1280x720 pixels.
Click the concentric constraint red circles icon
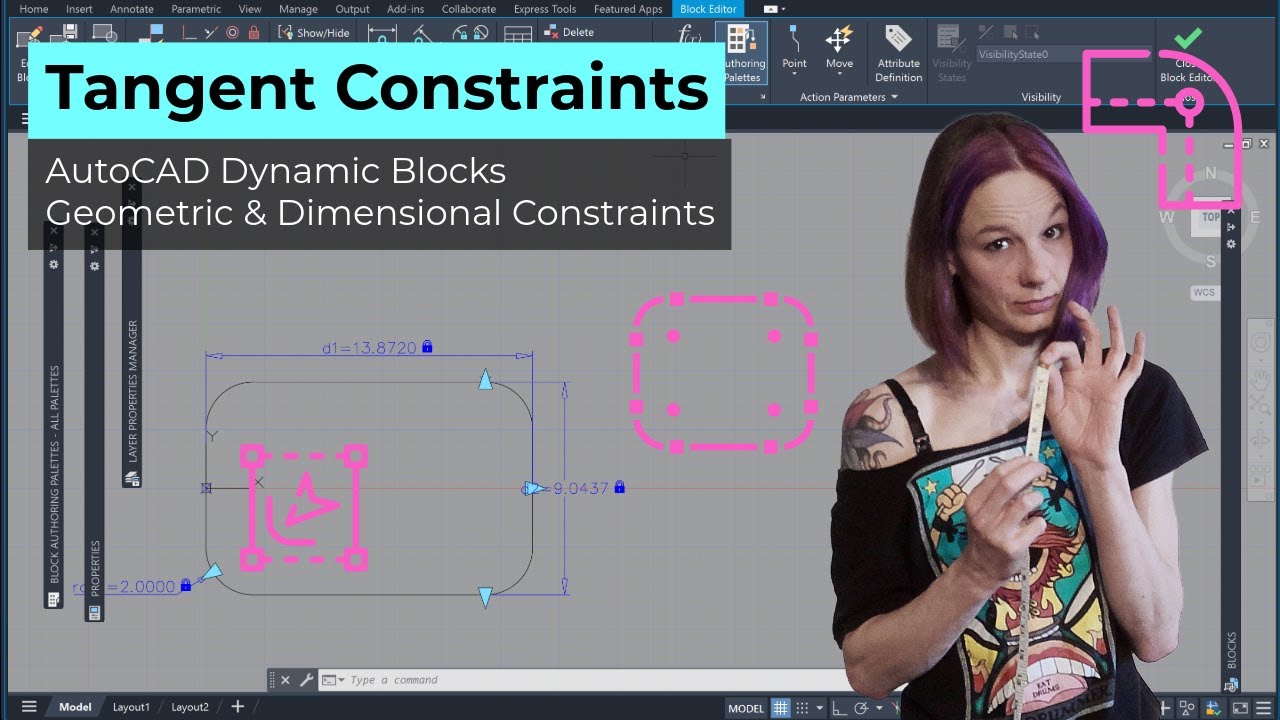coord(233,33)
